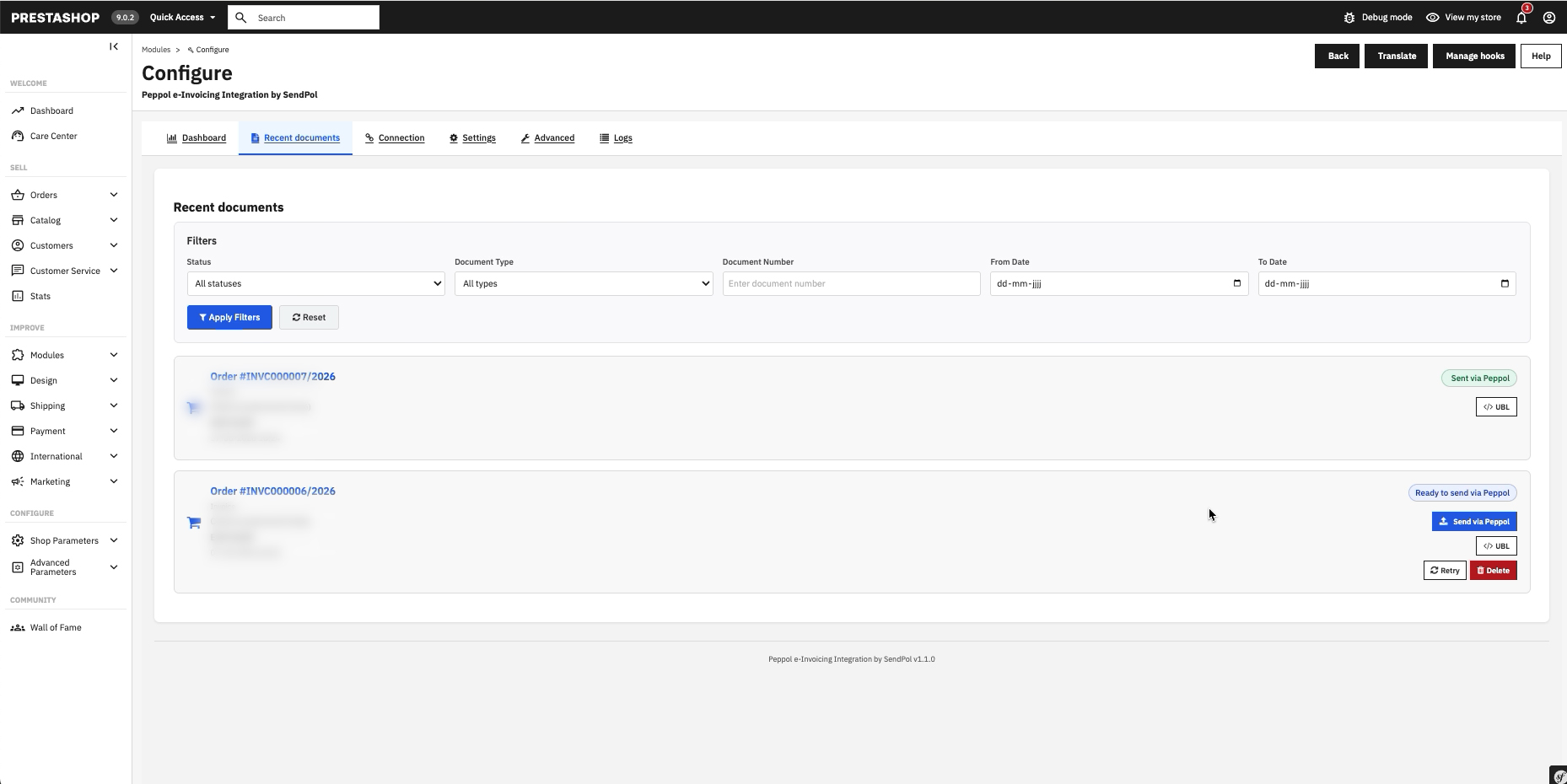Click the cart icon for order INVC000006/2026
This screenshot has width=1567, height=784.
point(194,523)
